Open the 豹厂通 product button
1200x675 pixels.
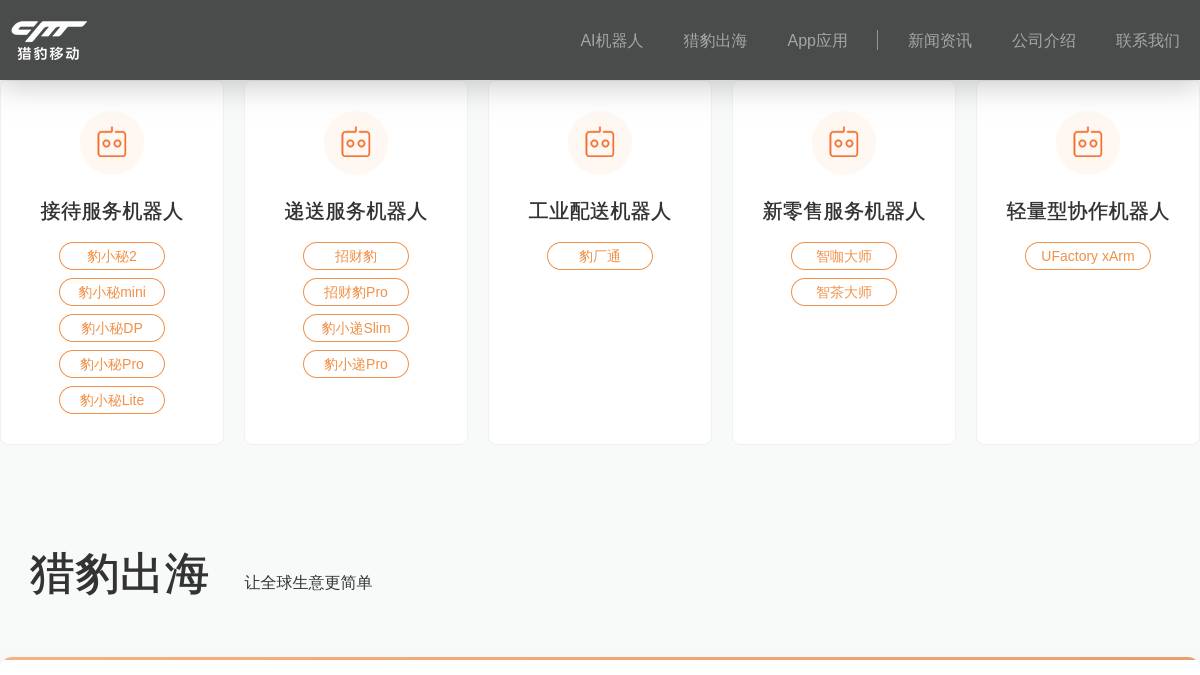(x=600, y=256)
